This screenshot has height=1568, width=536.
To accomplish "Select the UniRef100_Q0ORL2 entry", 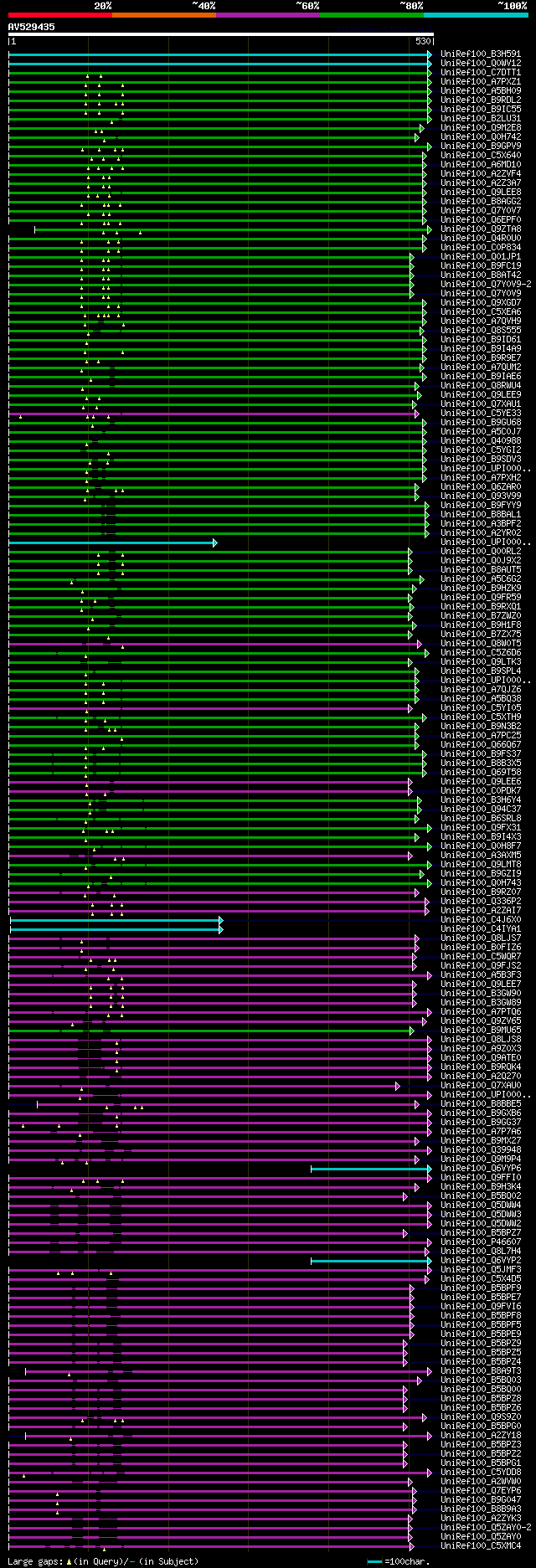I will 481,552.
